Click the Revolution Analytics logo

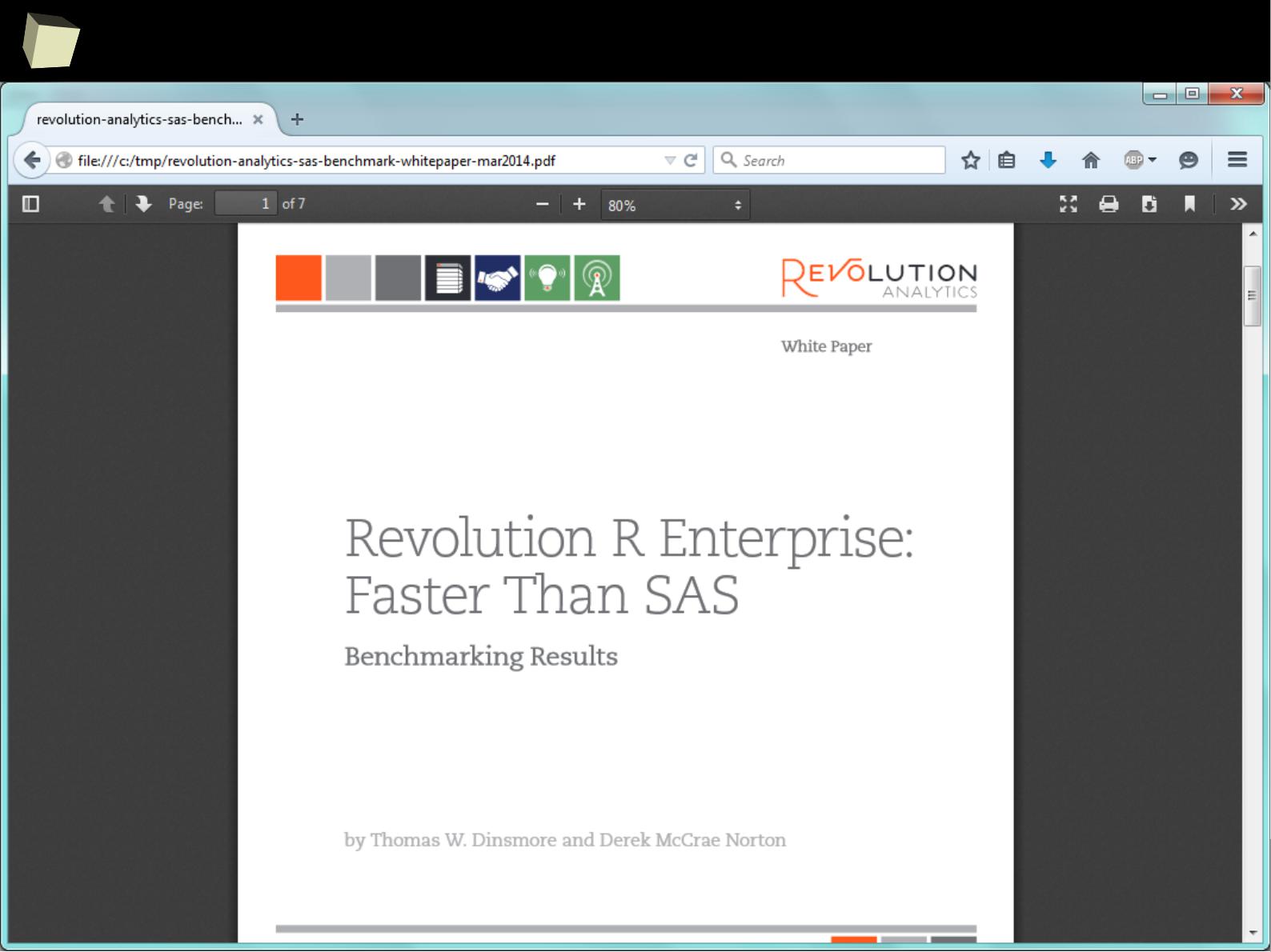coord(879,278)
